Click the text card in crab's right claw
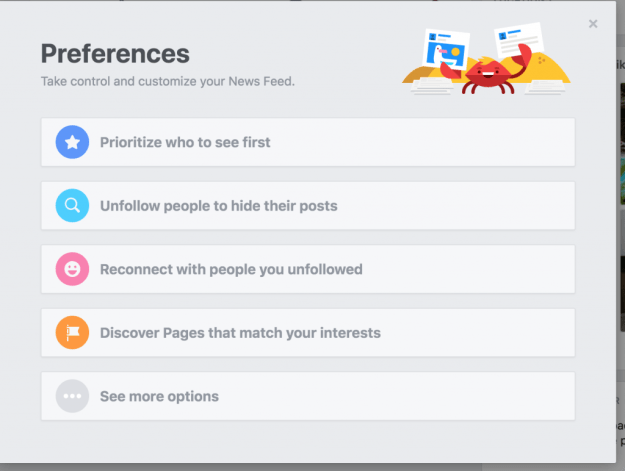Screen dimensions: 625x471 click(520, 45)
